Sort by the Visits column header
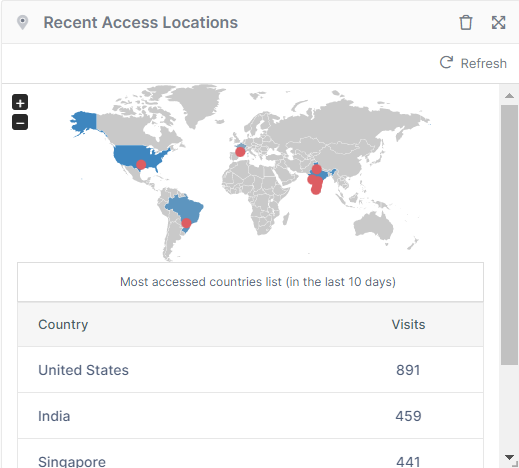Viewport: 519px width, 468px height. (x=408, y=324)
